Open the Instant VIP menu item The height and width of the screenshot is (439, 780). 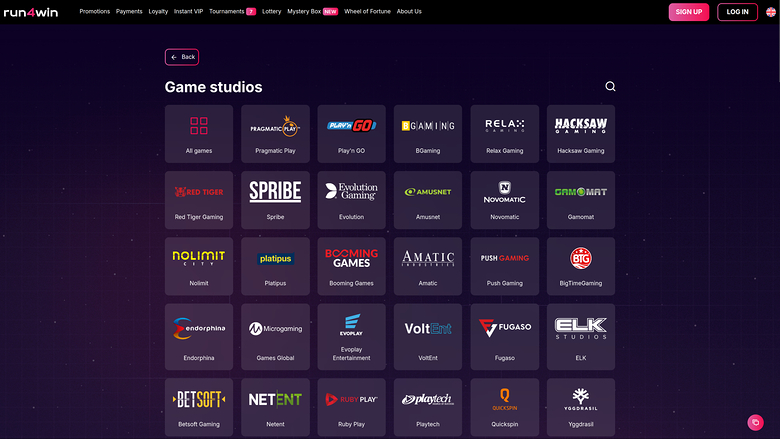tap(189, 11)
